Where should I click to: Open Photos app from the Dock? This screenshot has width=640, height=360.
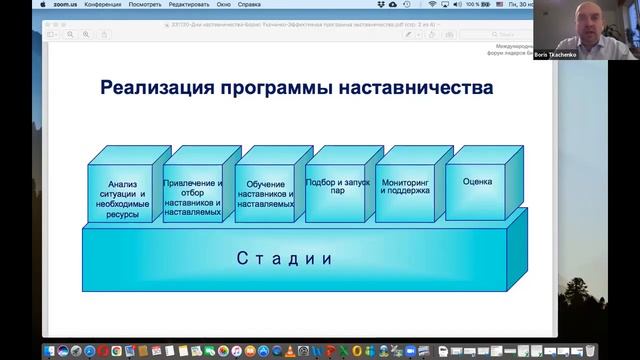pos(223,351)
